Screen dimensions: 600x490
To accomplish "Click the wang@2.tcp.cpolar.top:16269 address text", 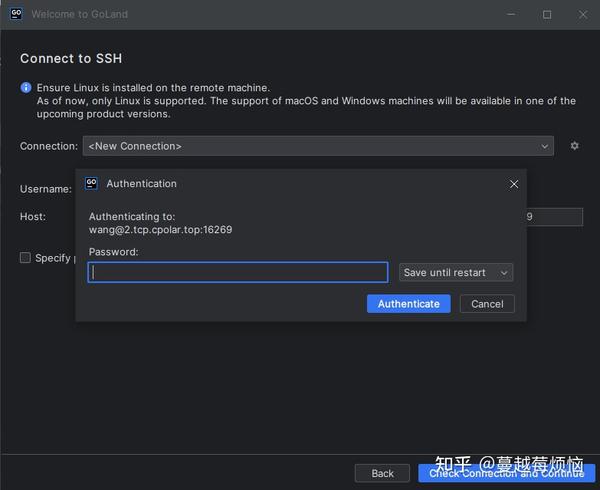I will tap(160, 229).
